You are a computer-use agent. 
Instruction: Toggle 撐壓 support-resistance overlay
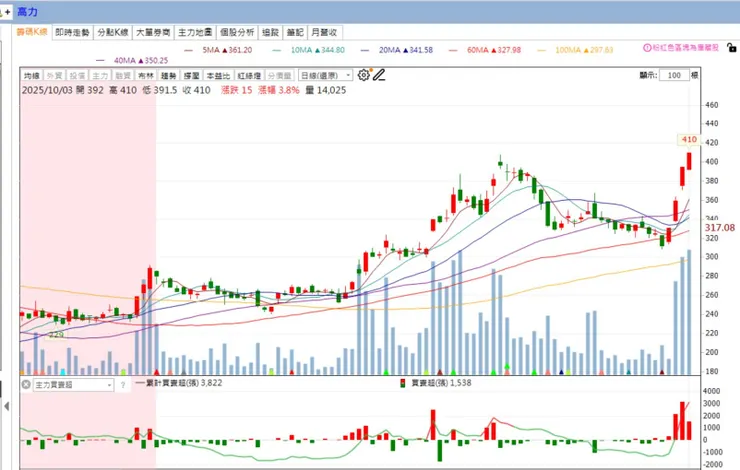(x=191, y=76)
